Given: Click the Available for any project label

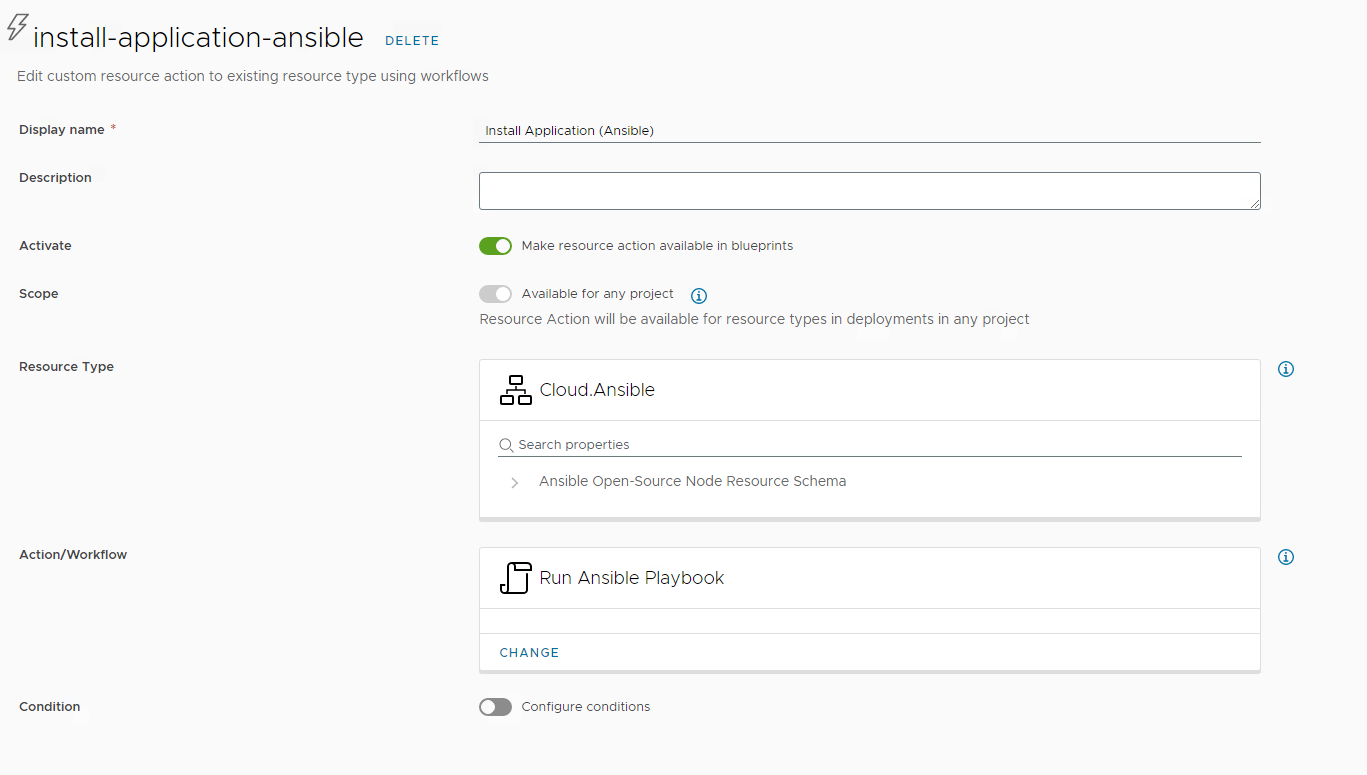Looking at the screenshot, I should click(x=598, y=294).
